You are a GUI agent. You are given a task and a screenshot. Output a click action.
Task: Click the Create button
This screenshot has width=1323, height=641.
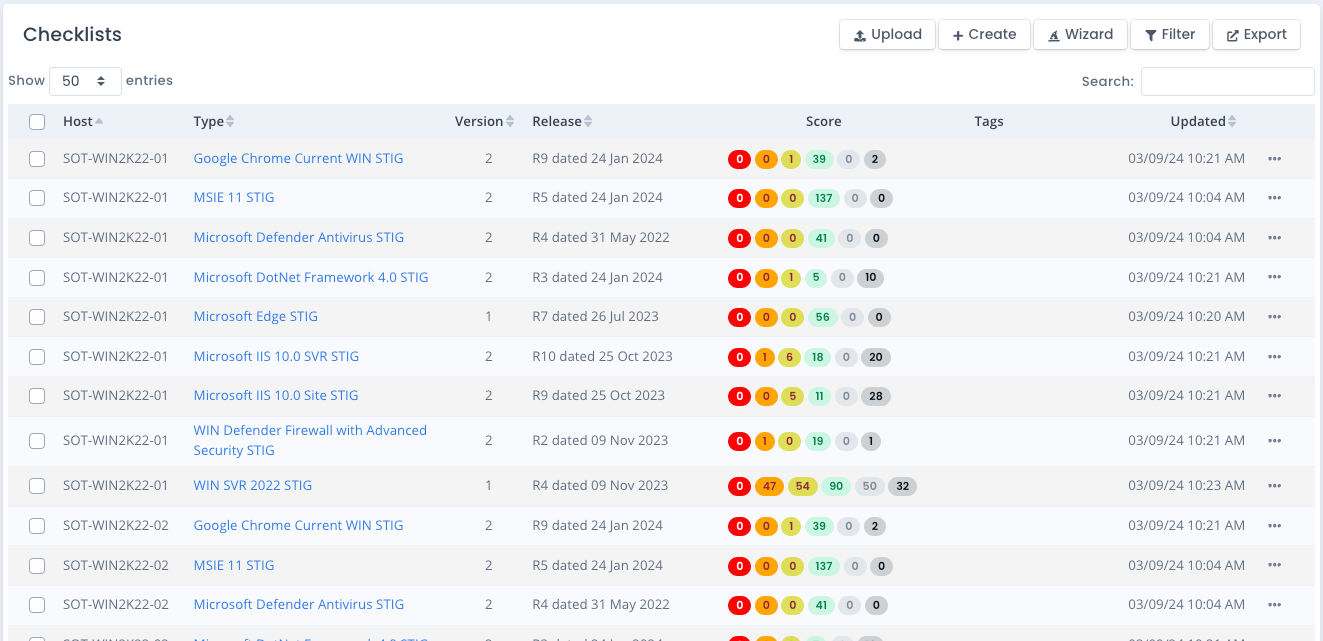point(984,34)
